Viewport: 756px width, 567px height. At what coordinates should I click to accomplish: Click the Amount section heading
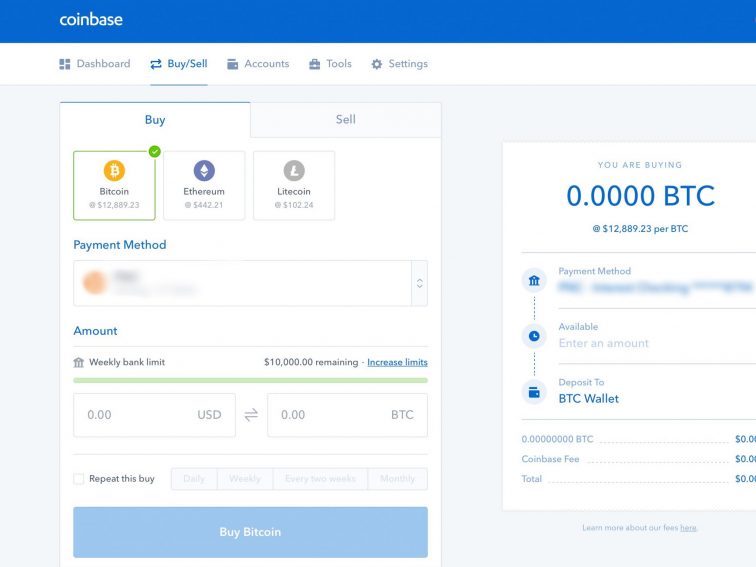(95, 331)
